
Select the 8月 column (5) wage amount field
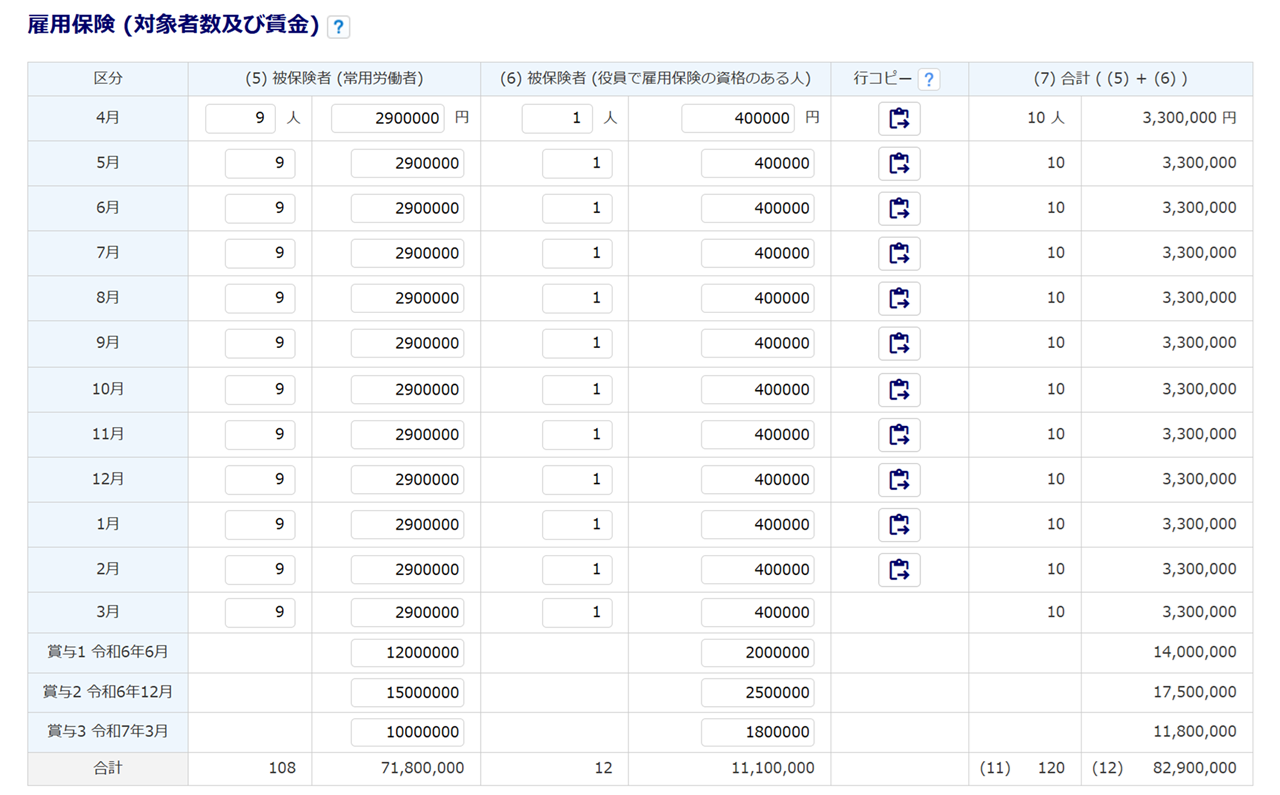click(x=407, y=298)
